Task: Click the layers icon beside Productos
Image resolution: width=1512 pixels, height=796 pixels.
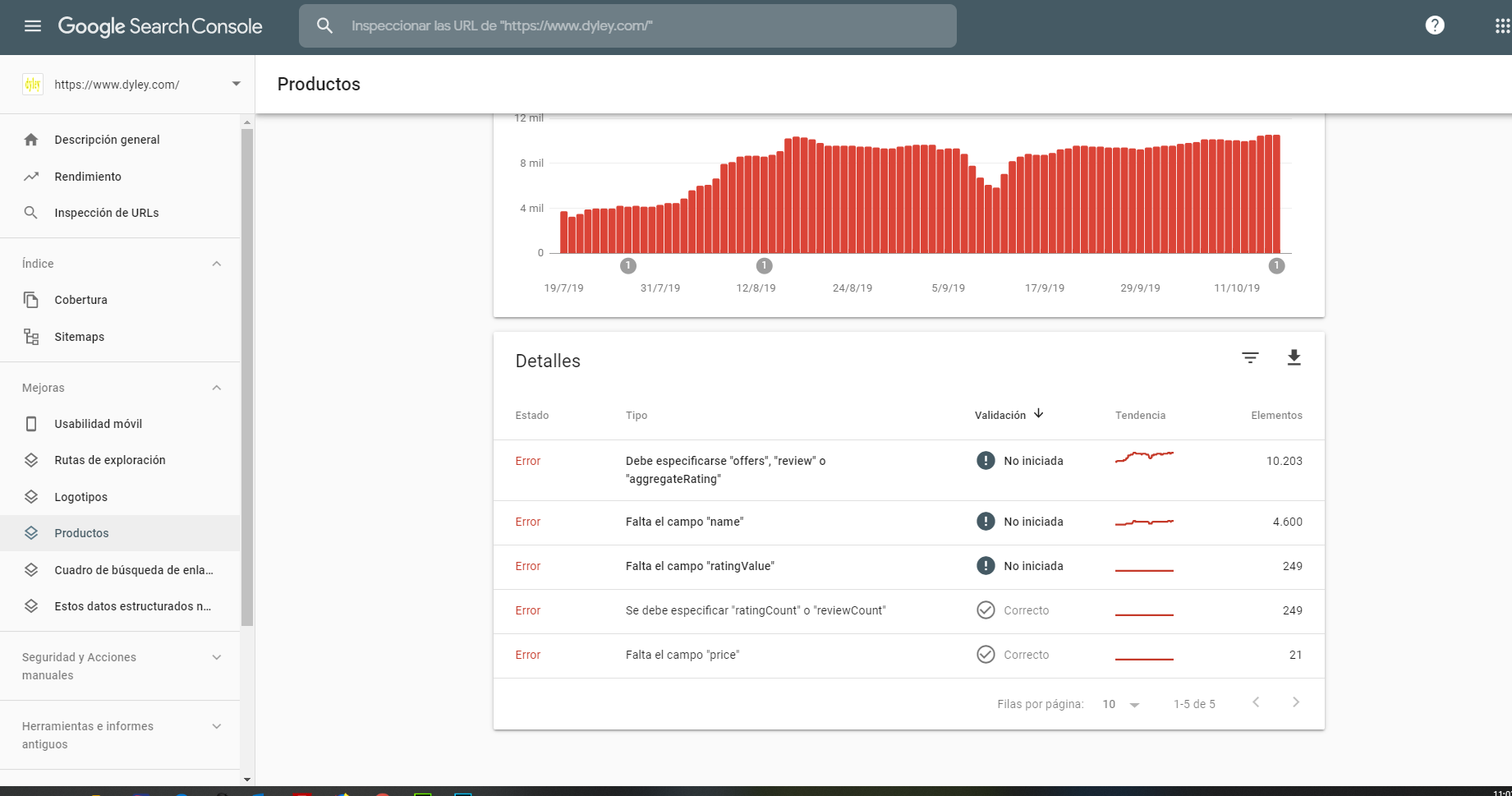Action: coord(31,533)
